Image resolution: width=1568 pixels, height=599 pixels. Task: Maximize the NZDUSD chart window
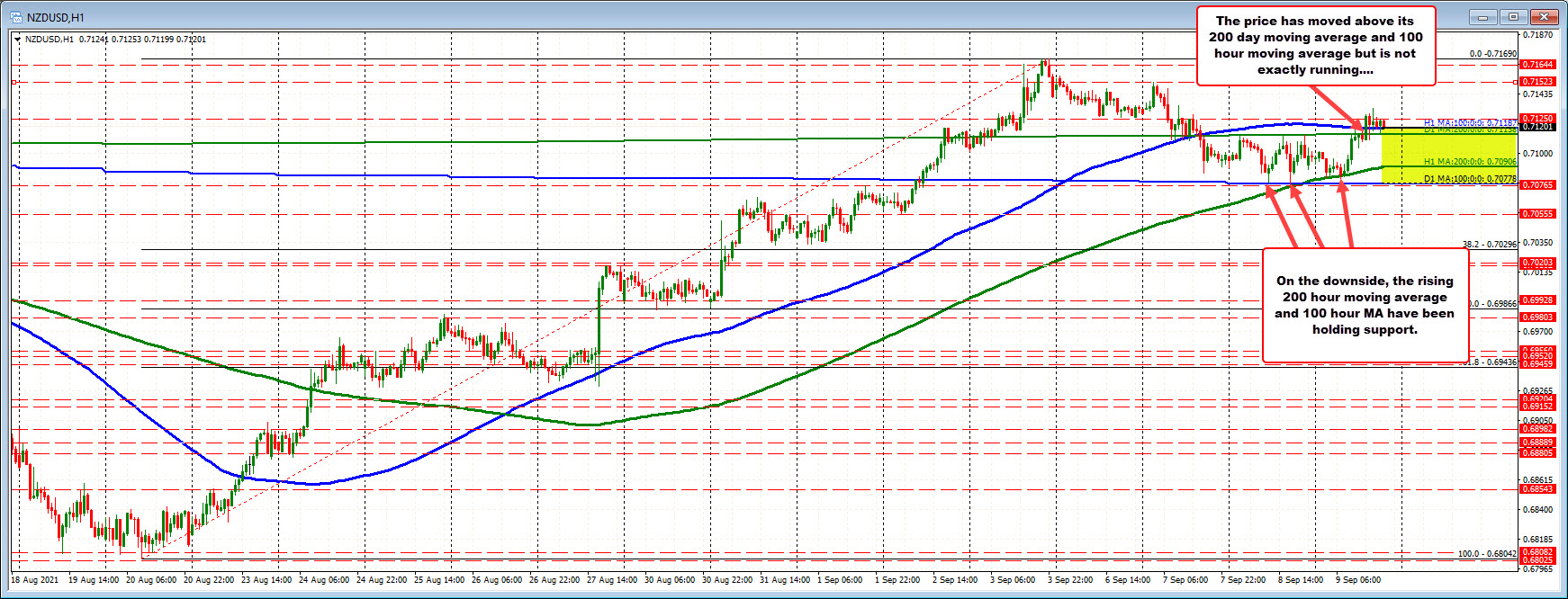(1514, 16)
